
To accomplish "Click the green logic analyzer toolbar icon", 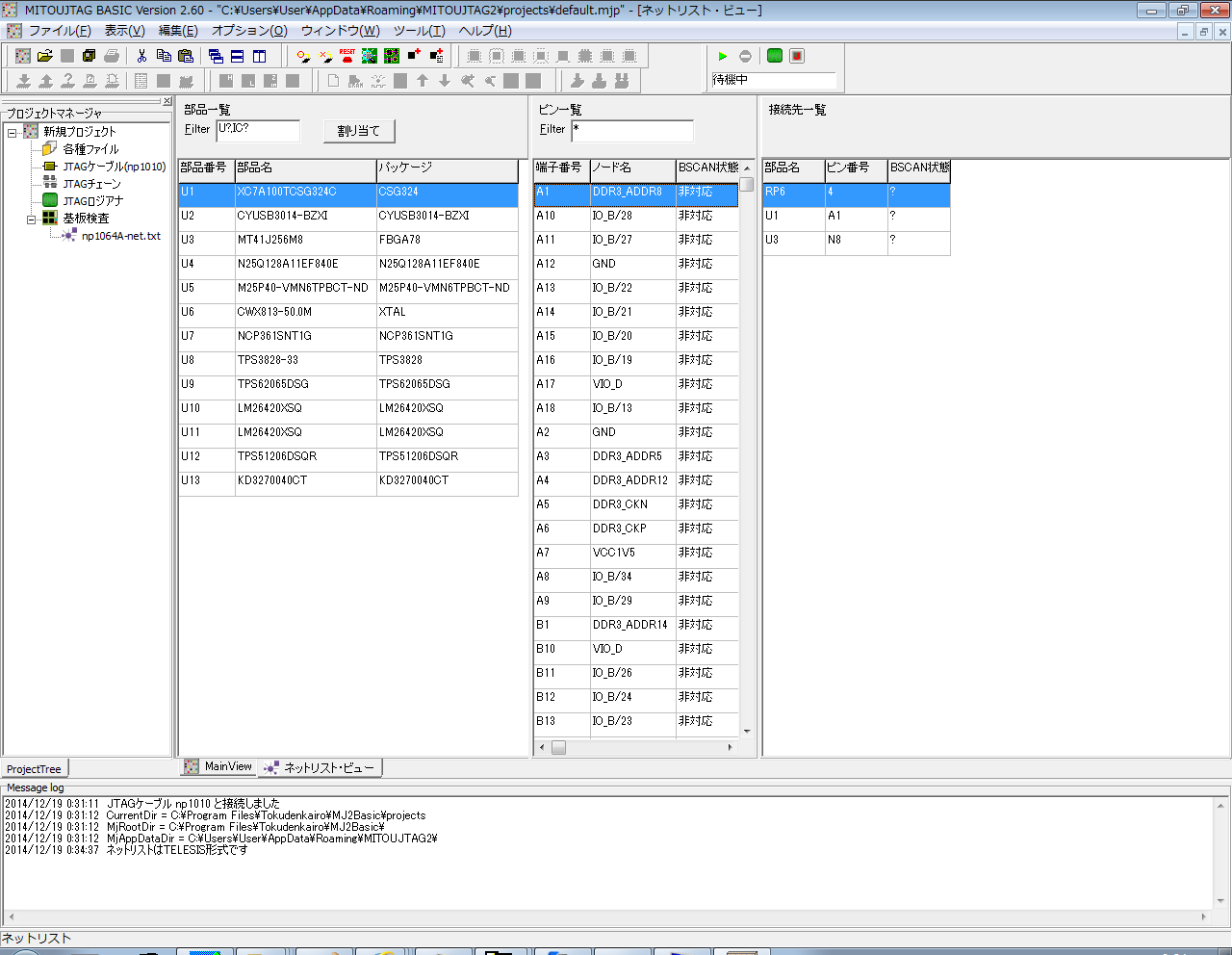I will coord(775,56).
